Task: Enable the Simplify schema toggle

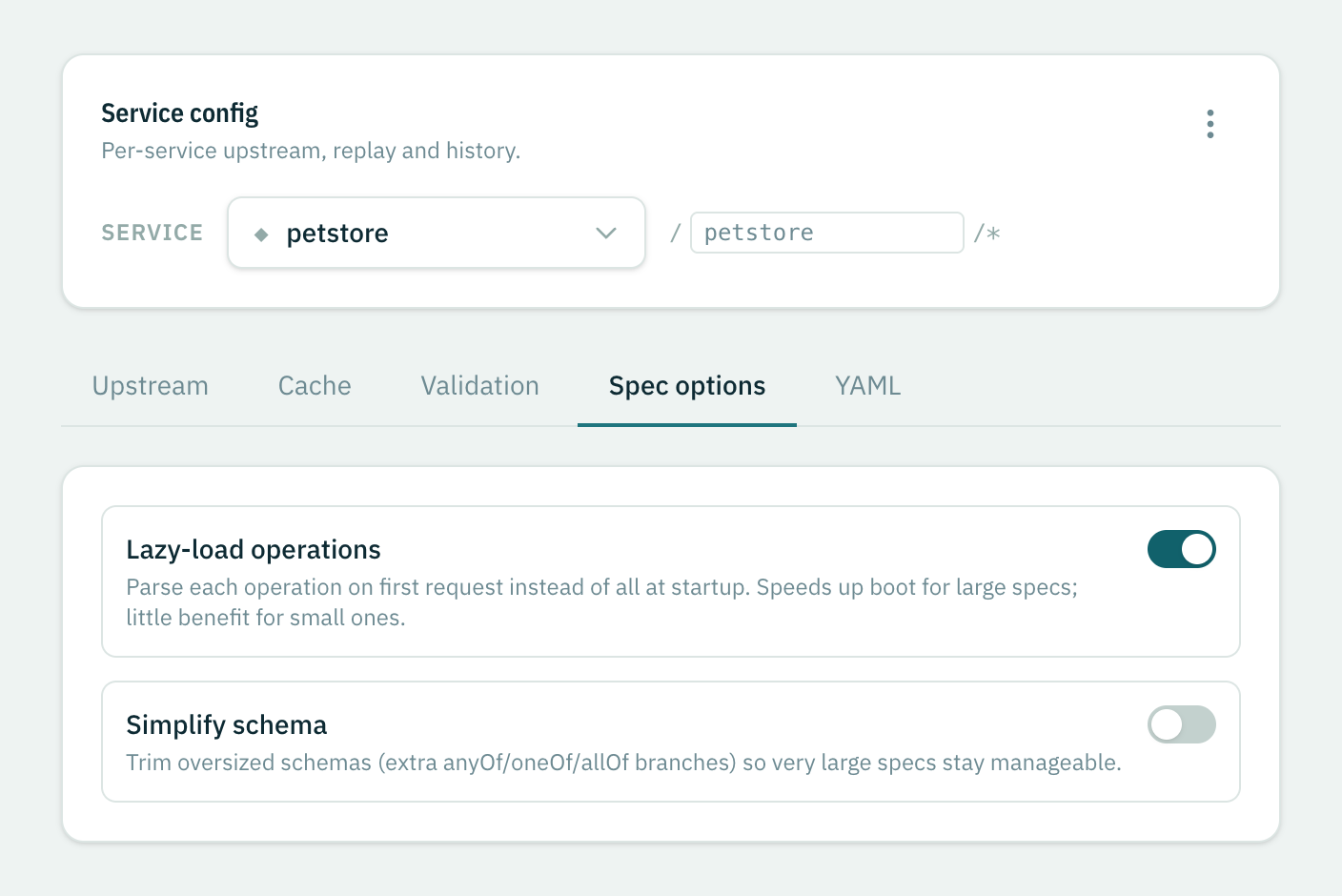Action: [1182, 724]
